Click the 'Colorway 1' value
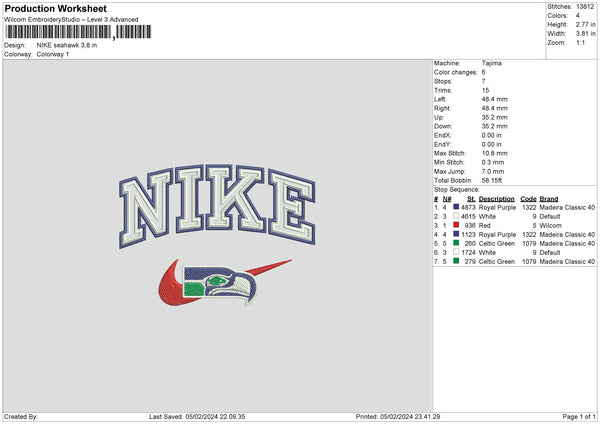The image size is (600, 424). [53, 54]
